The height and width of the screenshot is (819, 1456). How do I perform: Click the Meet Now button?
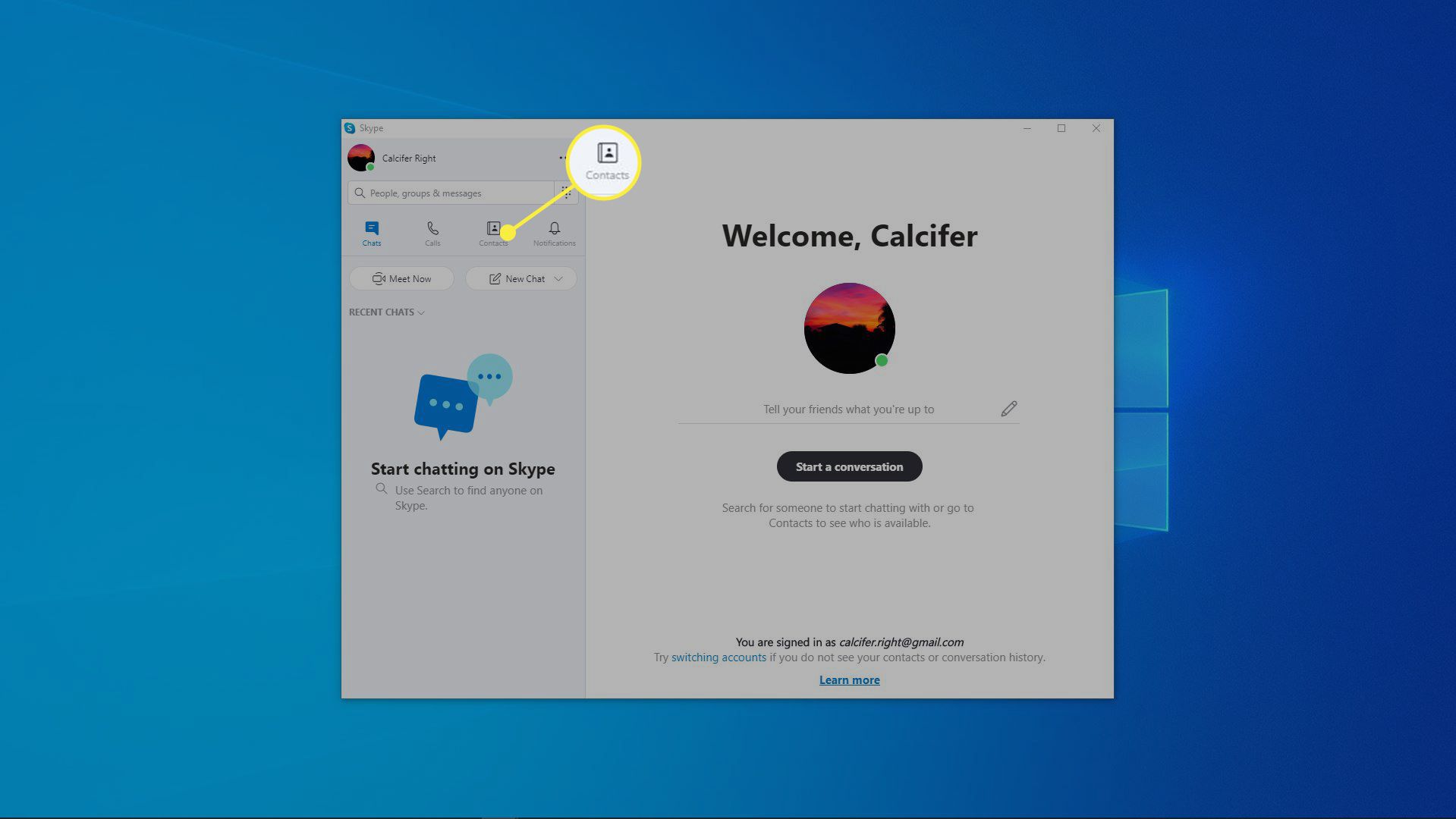401,278
